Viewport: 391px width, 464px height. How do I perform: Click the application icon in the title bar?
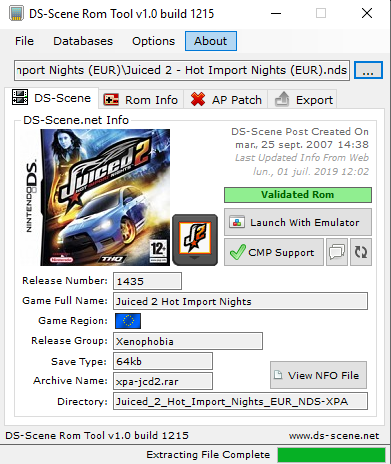point(16,14)
